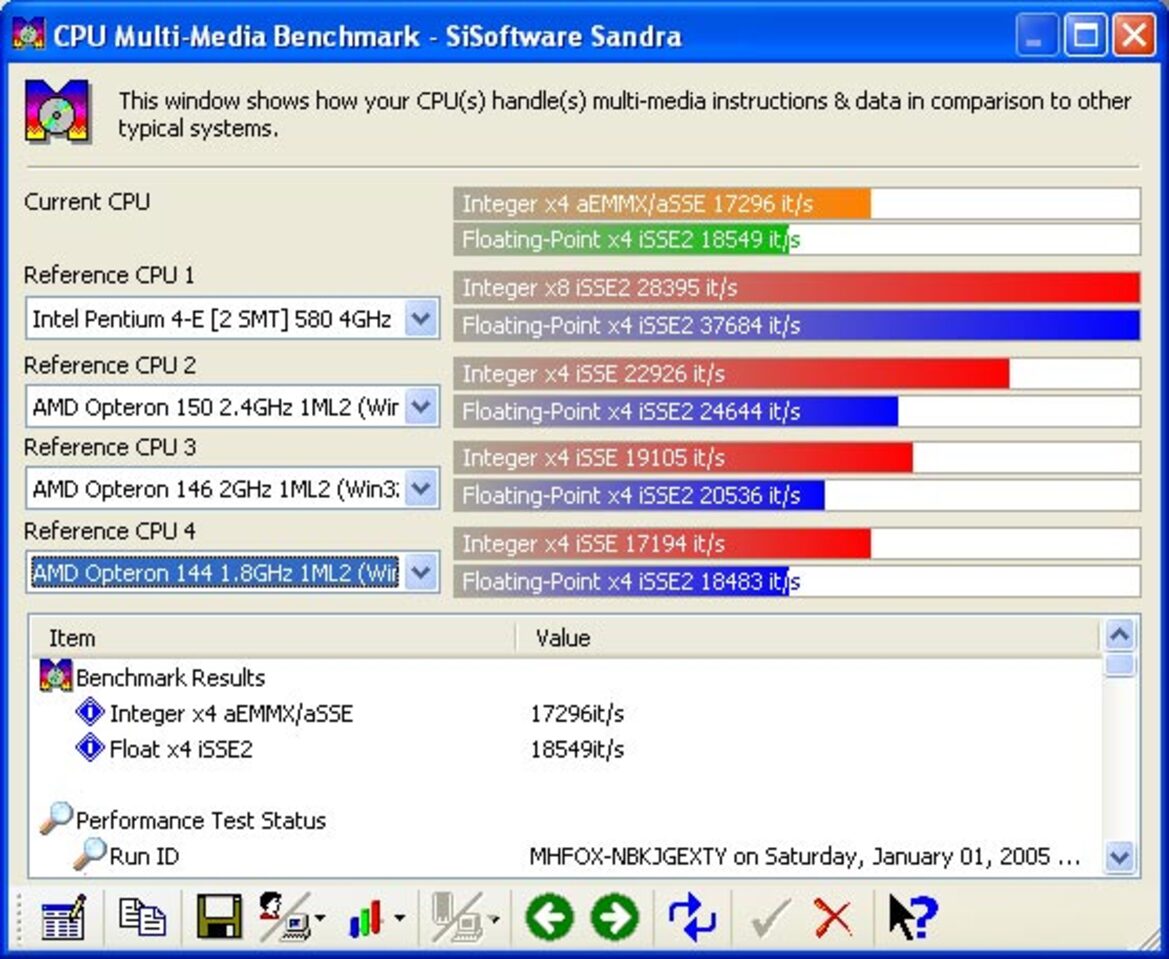Click Integer x4 iSSE 17194 it/s bar
Screen dimensions: 1169x959
(x=797, y=543)
